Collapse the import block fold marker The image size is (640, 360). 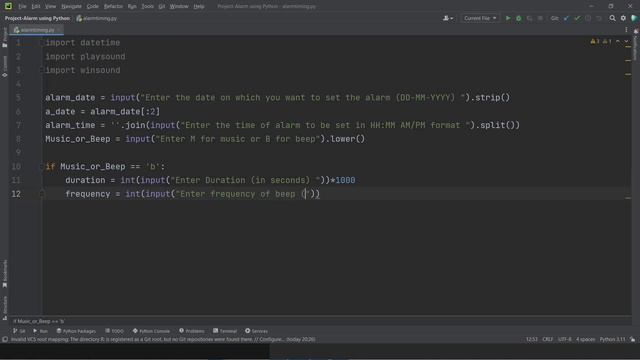pyautogui.click(x=42, y=42)
